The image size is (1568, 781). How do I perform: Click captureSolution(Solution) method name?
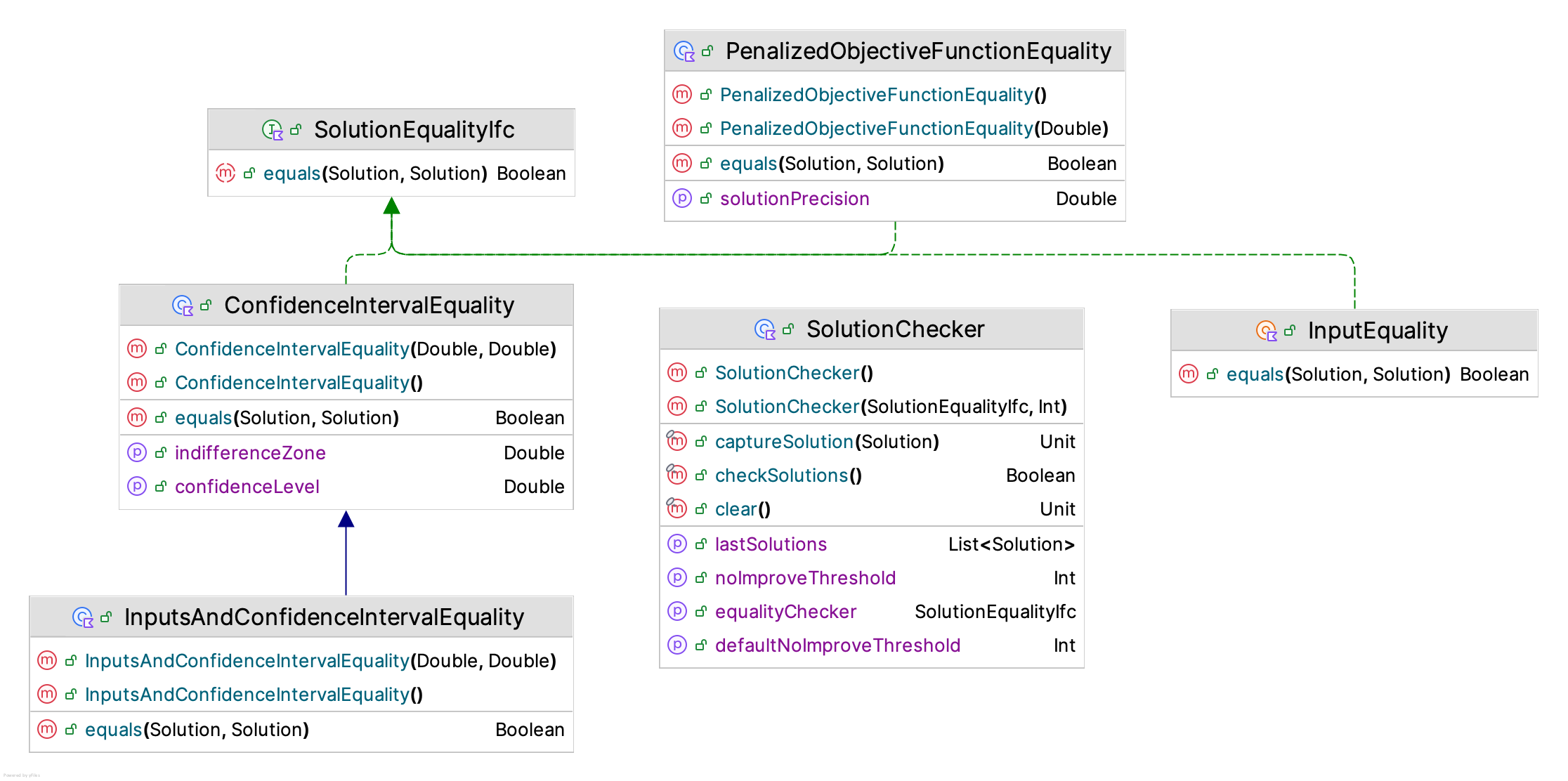(827, 442)
